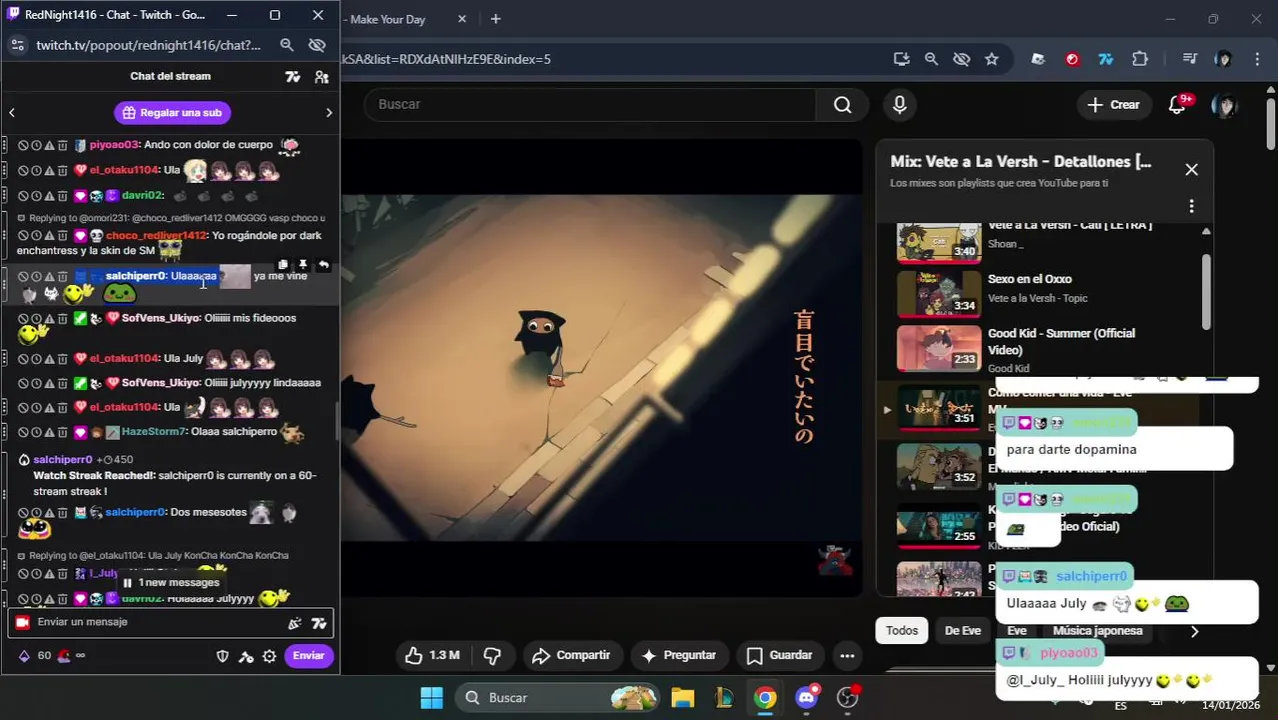The image size is (1278, 720).
Task: Open channel points infinity balance
Action: [x=71, y=656]
